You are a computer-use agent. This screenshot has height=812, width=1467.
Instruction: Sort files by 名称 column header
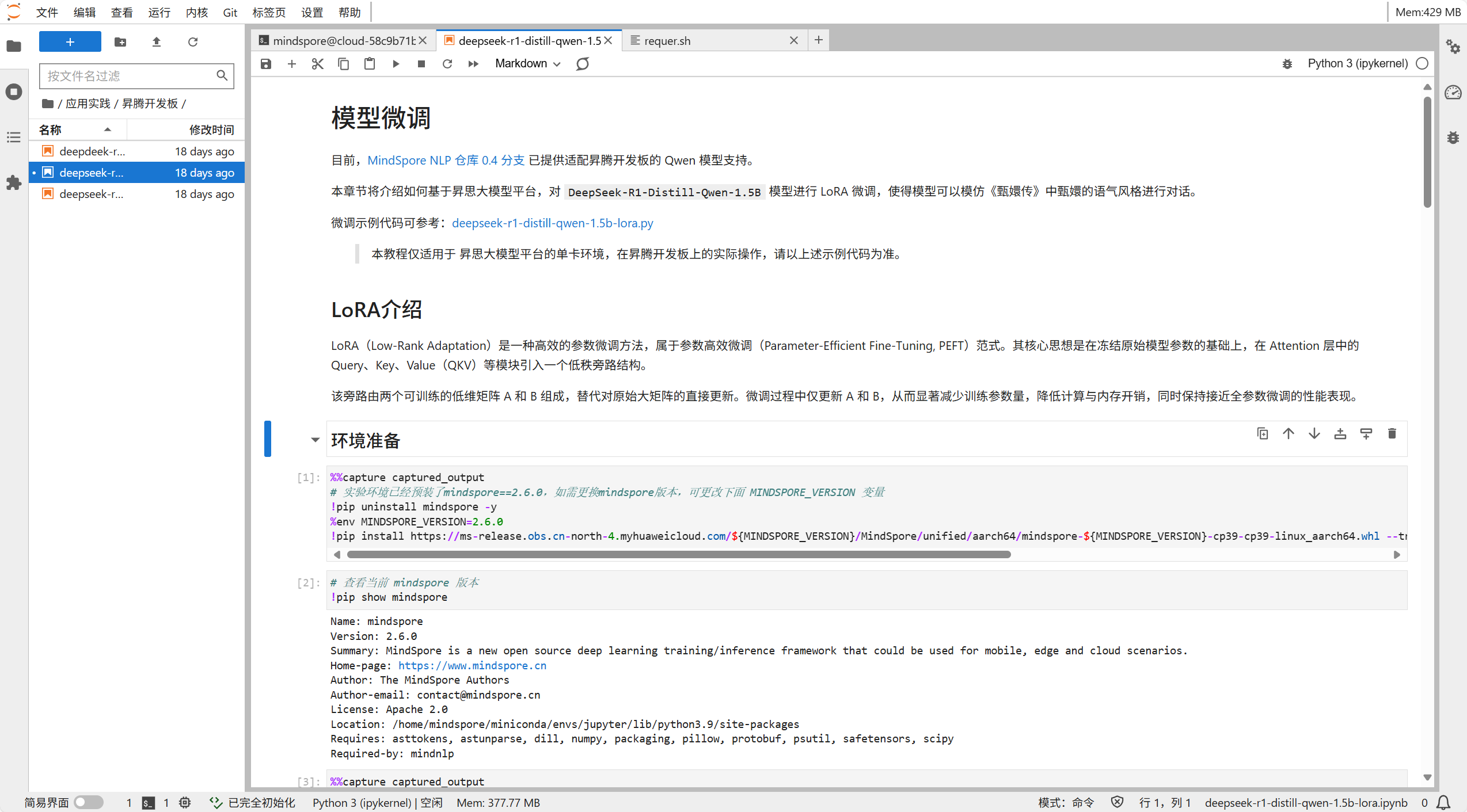pyautogui.click(x=51, y=130)
